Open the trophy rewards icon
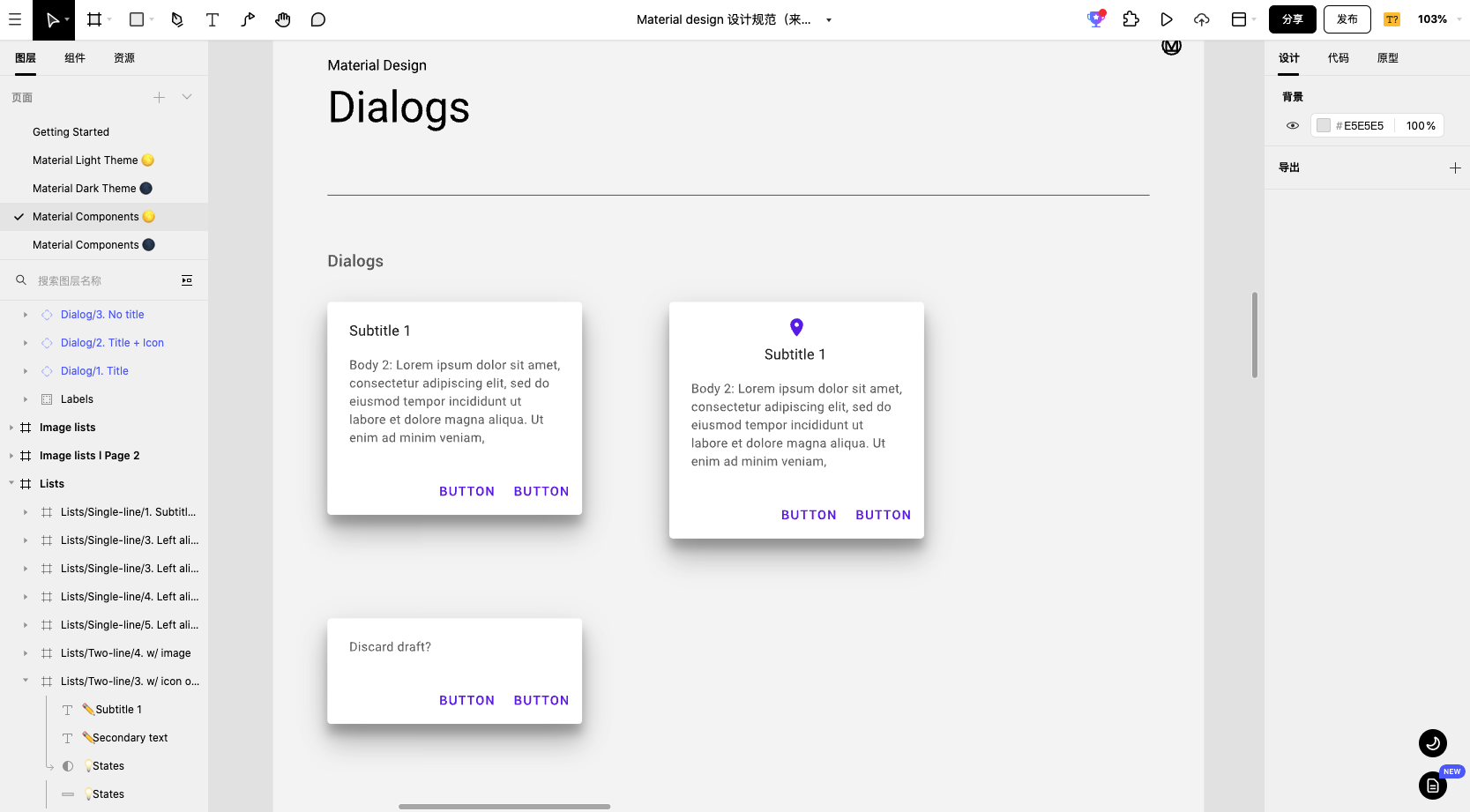Screen dimensions: 1470x812 (1096, 19)
